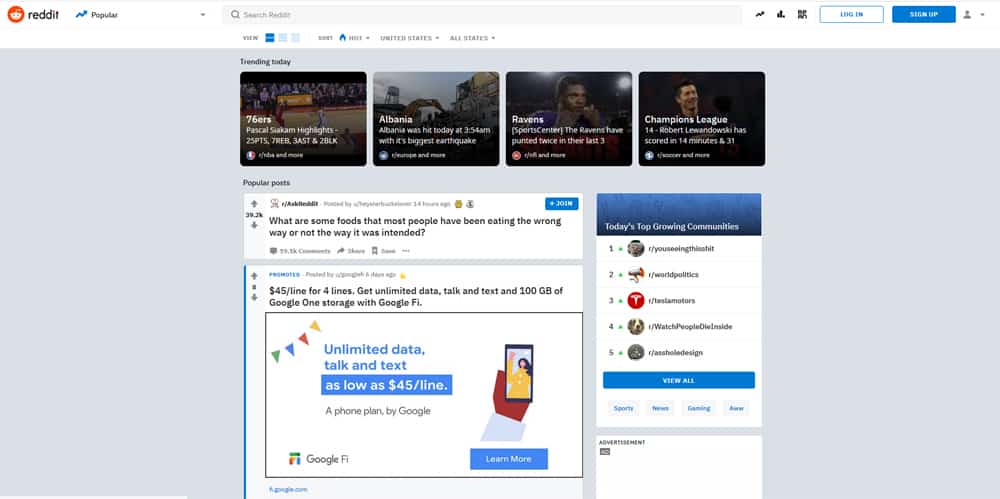1000x499 pixels.
Task: Click the View All communities button
Action: click(x=679, y=380)
